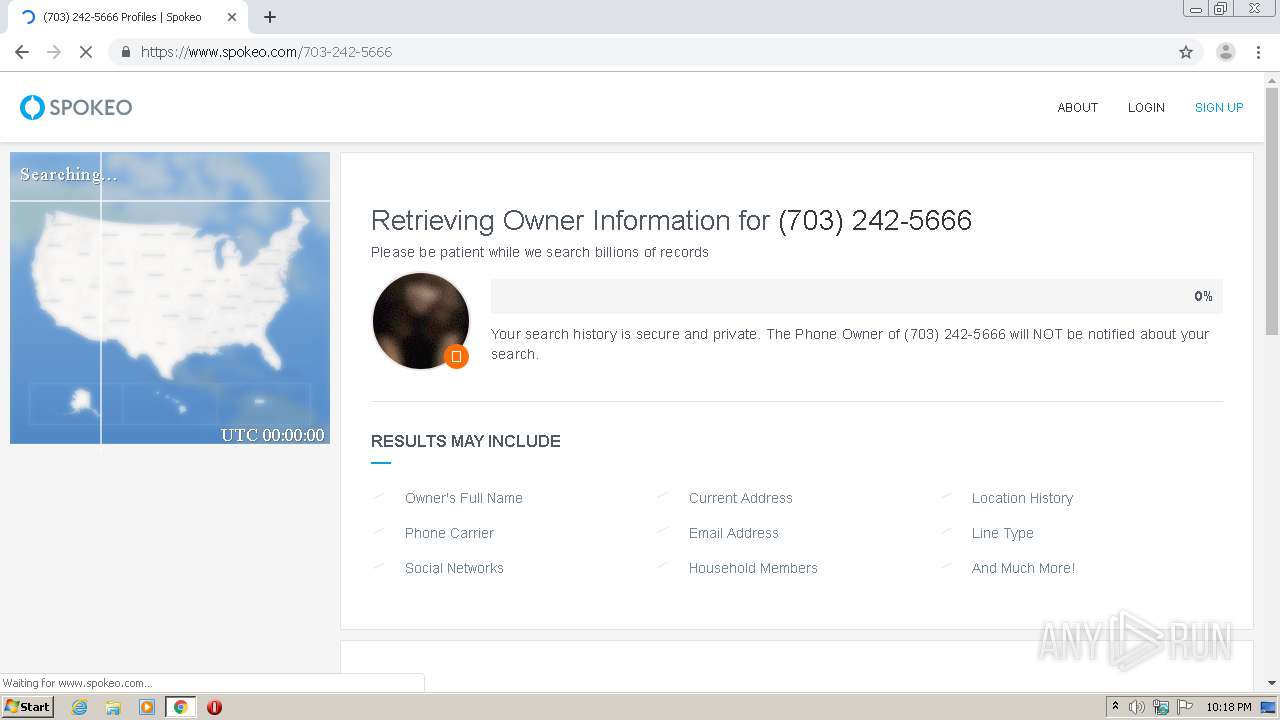Click the address bar URL

[x=266, y=52]
